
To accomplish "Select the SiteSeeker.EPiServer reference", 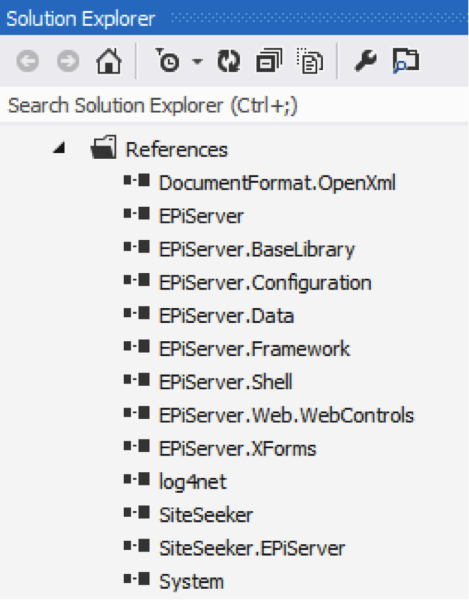I will (252, 548).
